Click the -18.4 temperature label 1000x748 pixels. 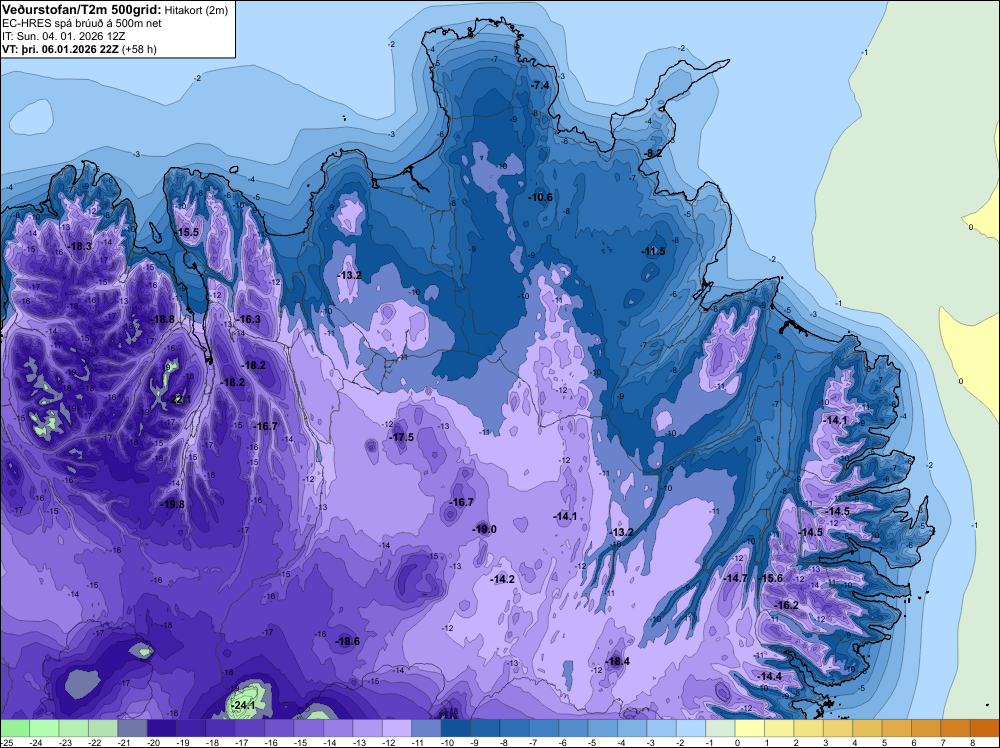point(617,661)
